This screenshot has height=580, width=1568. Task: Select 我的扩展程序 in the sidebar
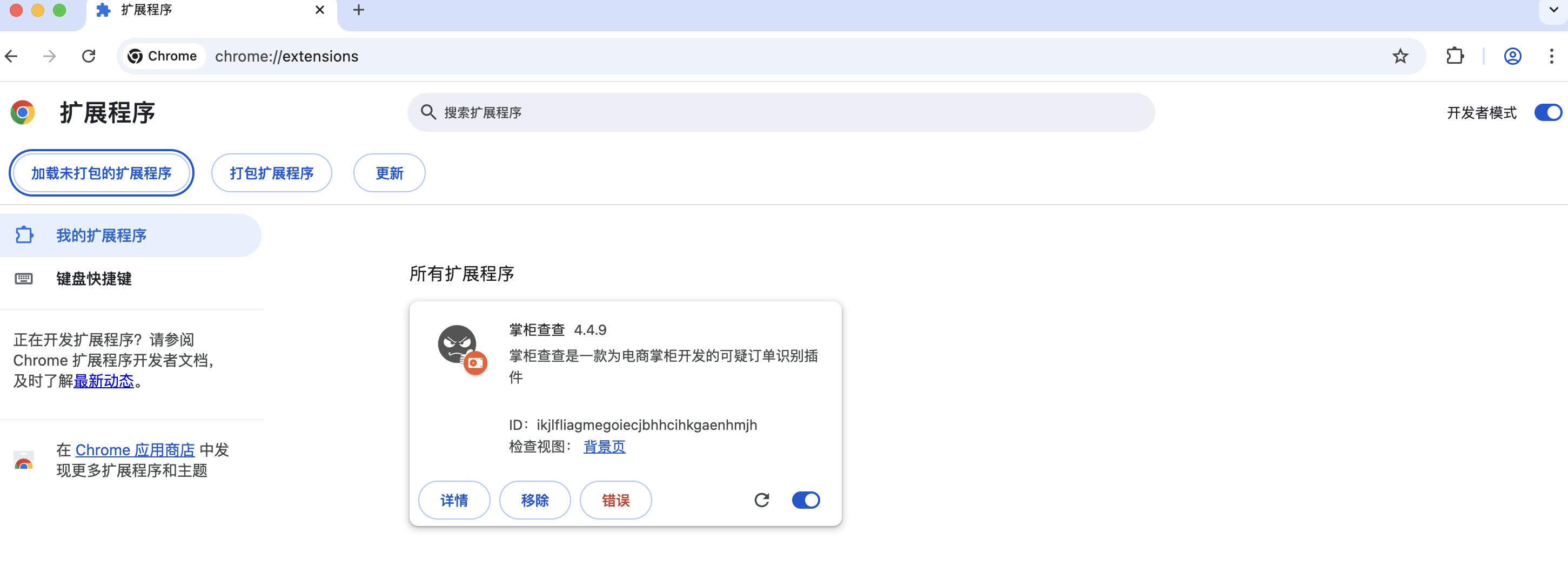pos(101,235)
